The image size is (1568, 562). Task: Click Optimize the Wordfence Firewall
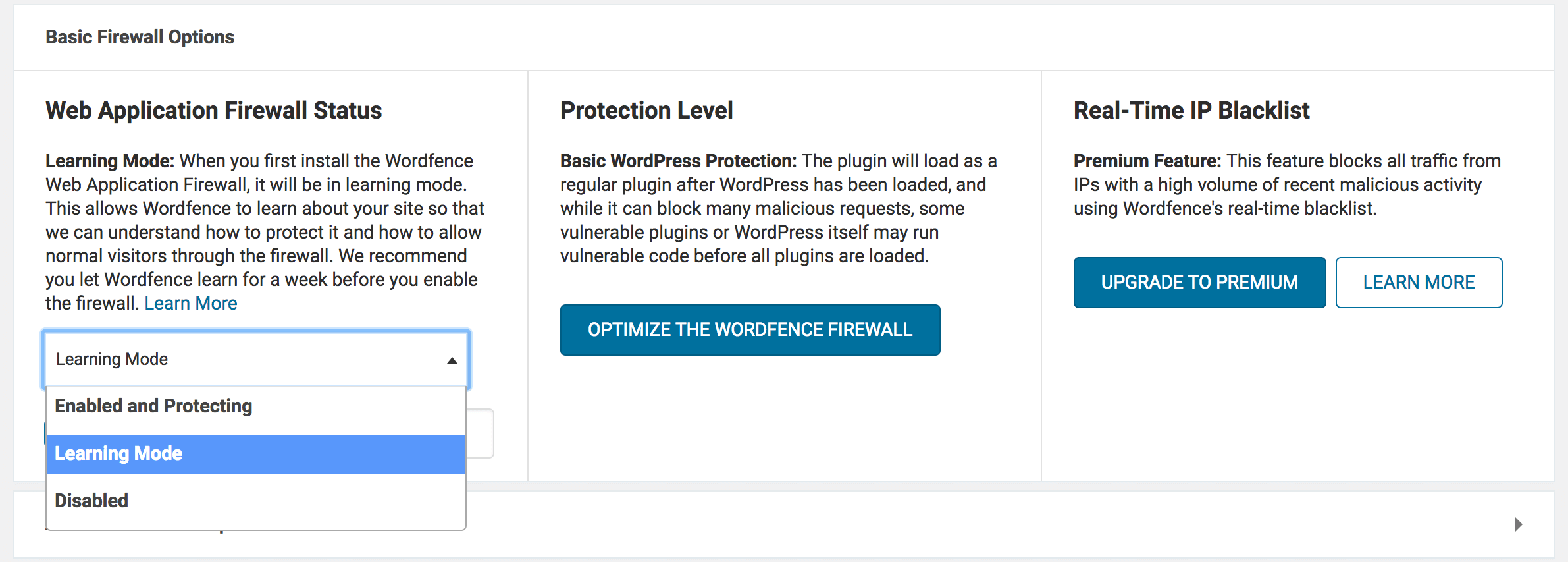point(750,330)
